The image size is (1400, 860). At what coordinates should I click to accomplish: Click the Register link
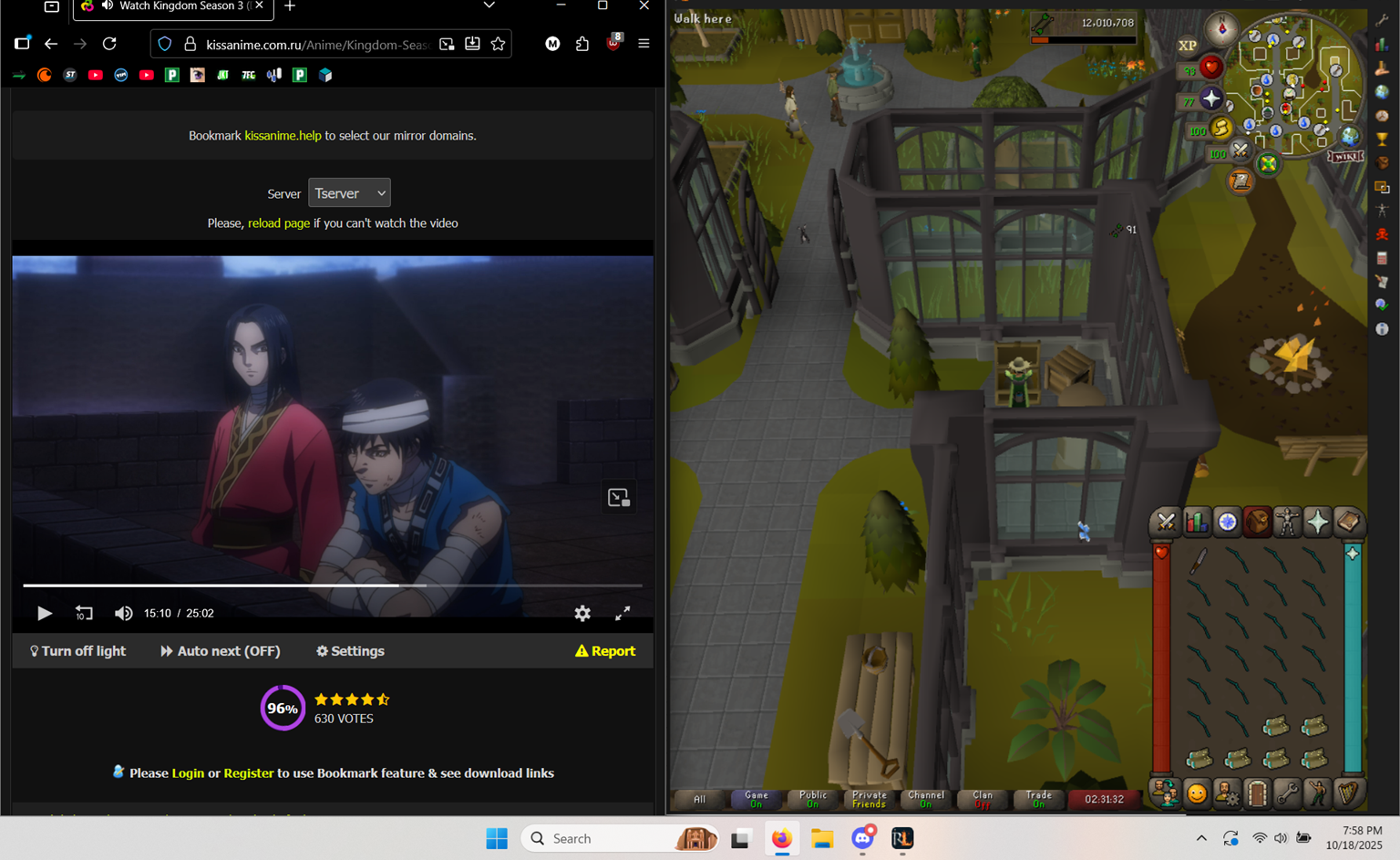tap(249, 773)
